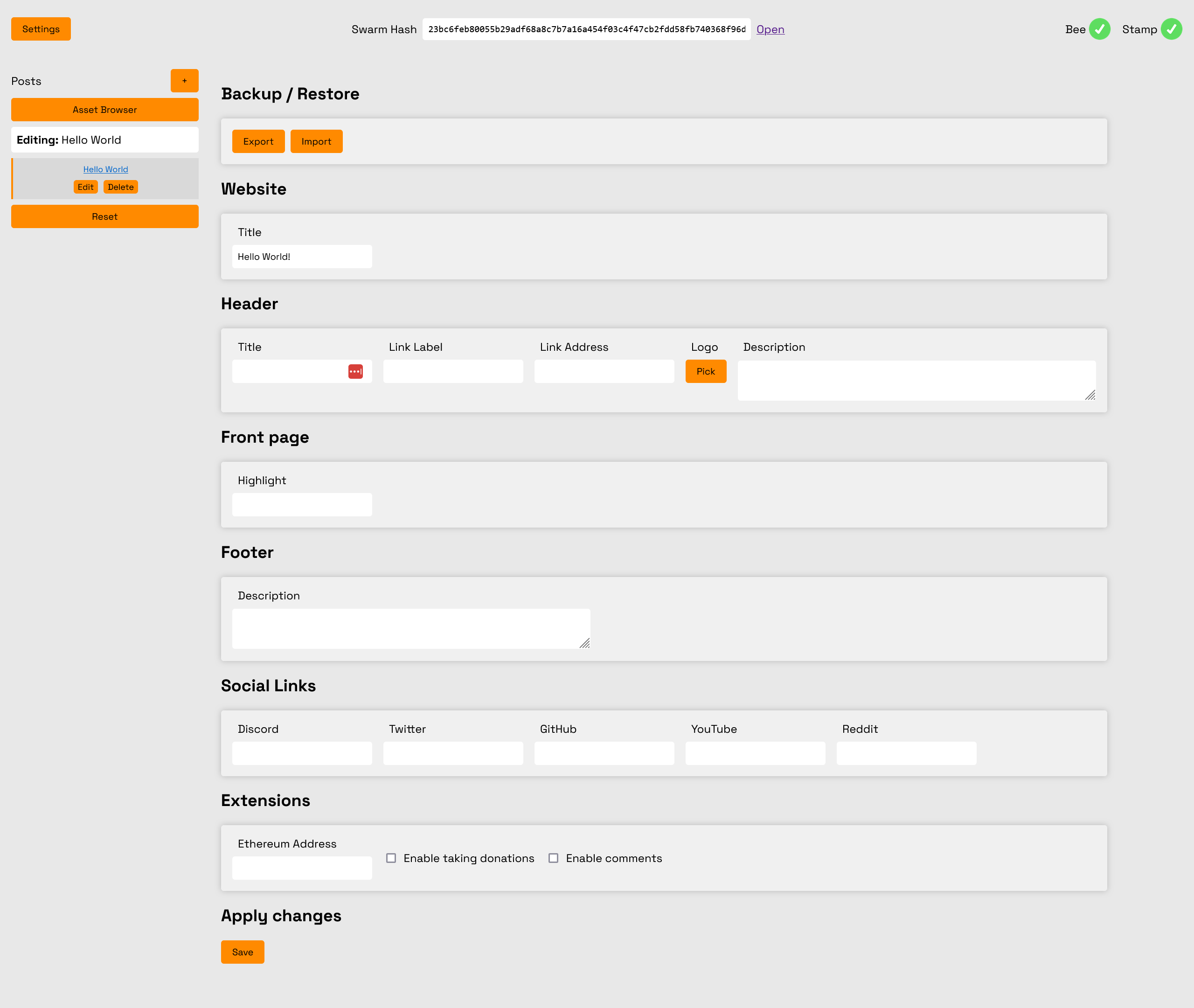Click the red password manager icon in Header Title
Image resolution: width=1194 pixels, height=1008 pixels.
(x=355, y=371)
